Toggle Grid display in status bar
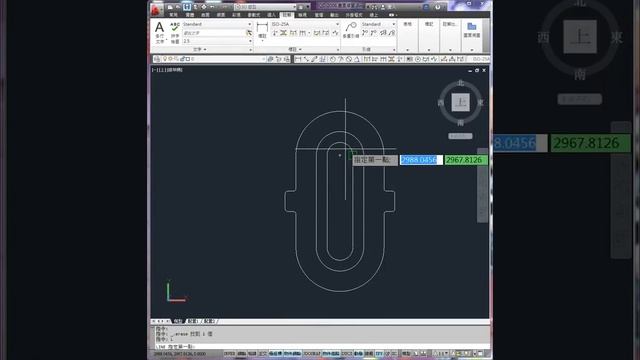Image resolution: width=640 pixels, height=360 pixels. (252, 353)
